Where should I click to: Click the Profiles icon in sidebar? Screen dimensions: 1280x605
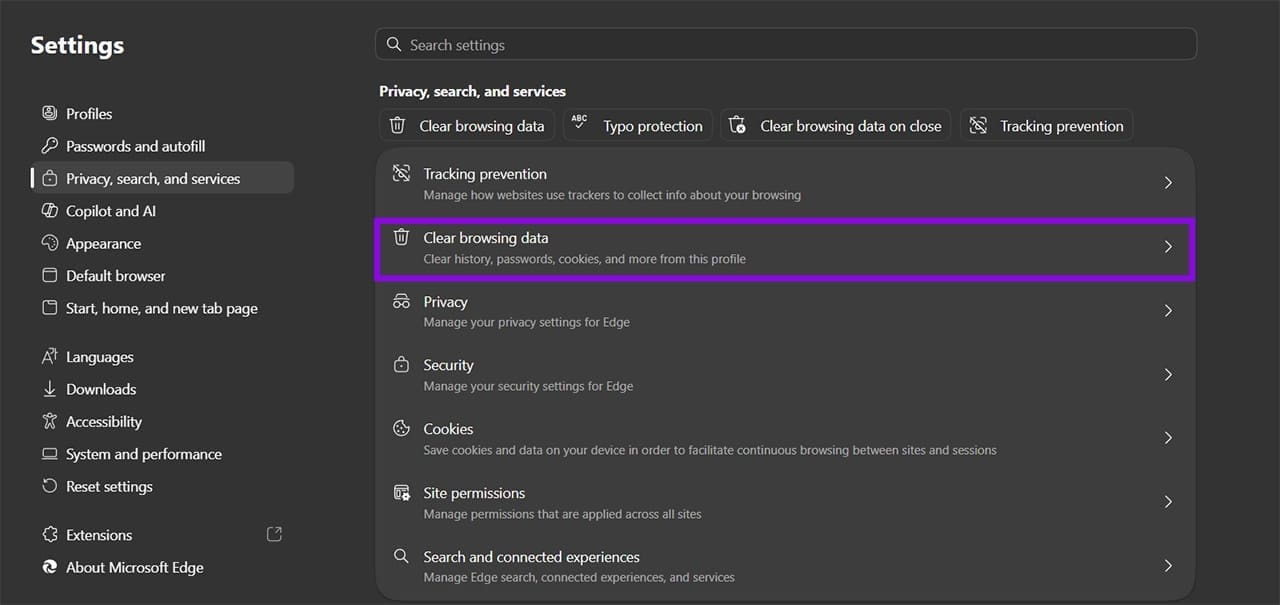pyautogui.click(x=49, y=113)
